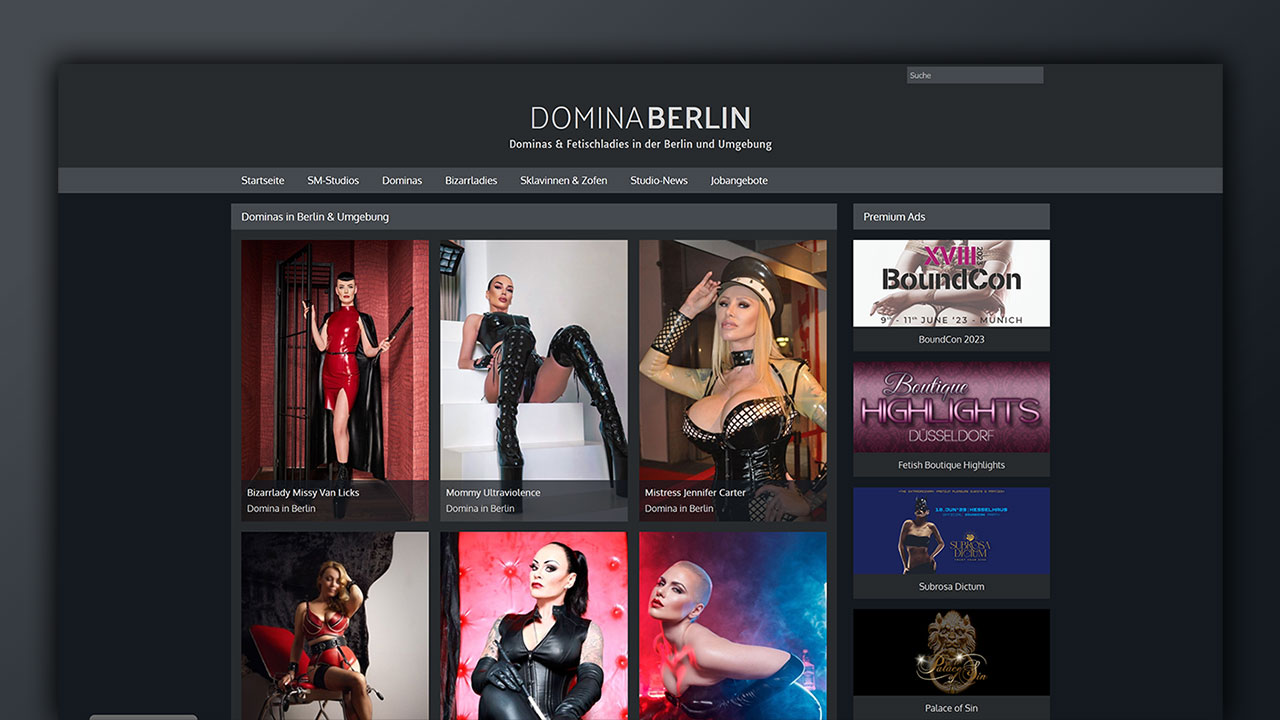Click the Mistress Jennifer Carter name link

point(693,492)
